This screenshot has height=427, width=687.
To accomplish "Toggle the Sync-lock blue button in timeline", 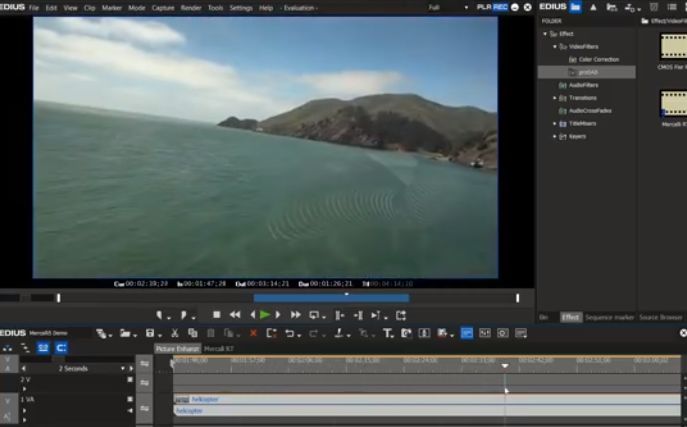I will 43,348.
